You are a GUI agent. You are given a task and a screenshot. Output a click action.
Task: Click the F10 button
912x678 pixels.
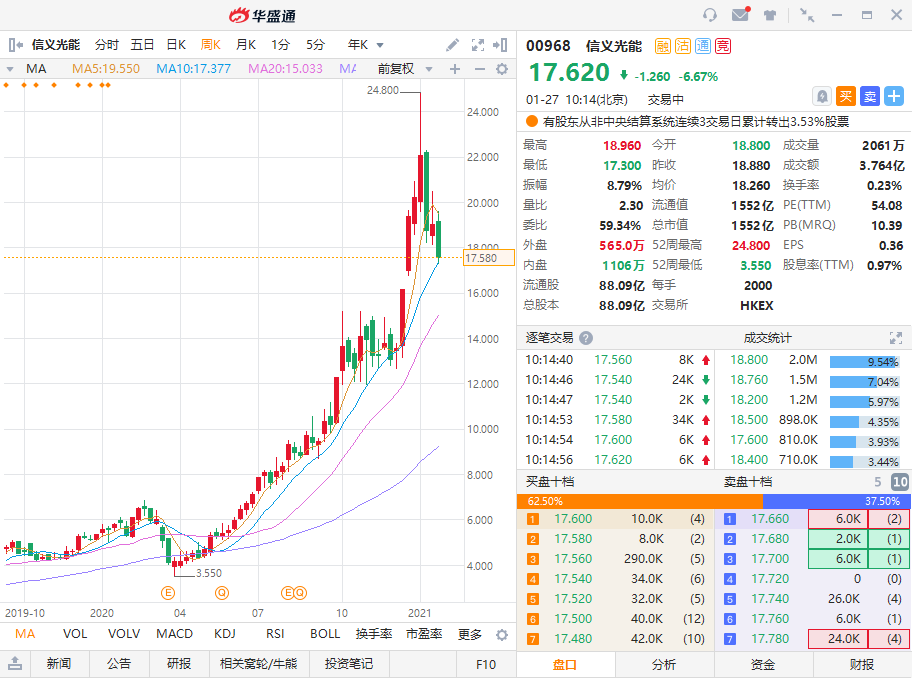486,664
